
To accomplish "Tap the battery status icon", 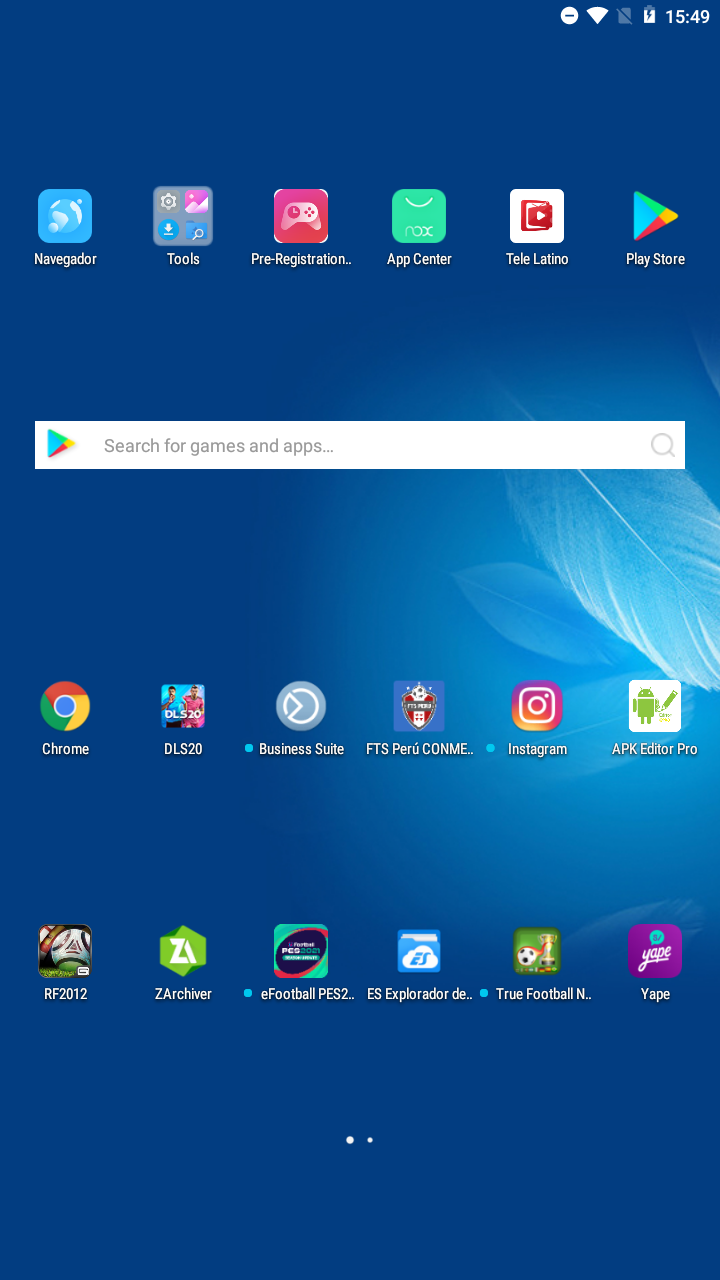I will [650, 16].
